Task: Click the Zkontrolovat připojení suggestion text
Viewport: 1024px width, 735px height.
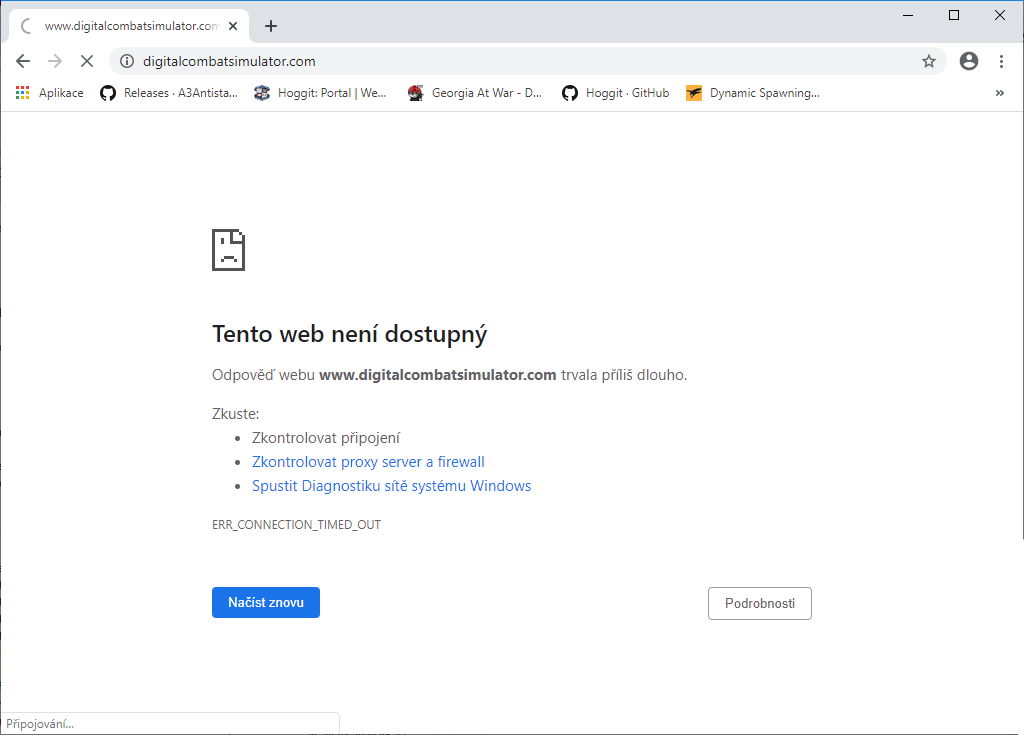Action: click(x=326, y=438)
